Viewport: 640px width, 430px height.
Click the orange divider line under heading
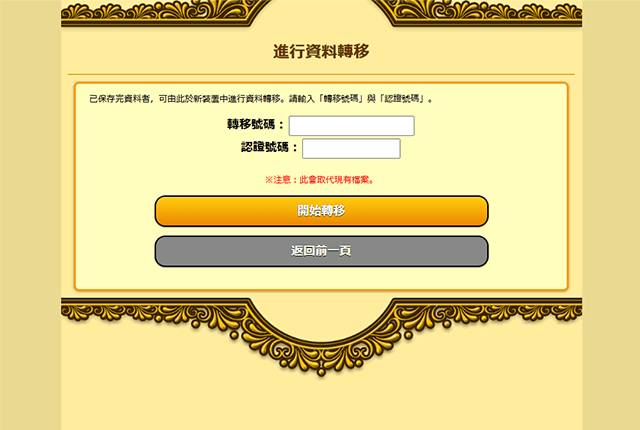pyautogui.click(x=321, y=75)
